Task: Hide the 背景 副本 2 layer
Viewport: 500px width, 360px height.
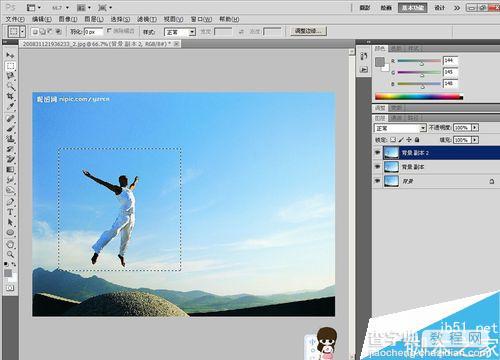Action: click(x=377, y=153)
